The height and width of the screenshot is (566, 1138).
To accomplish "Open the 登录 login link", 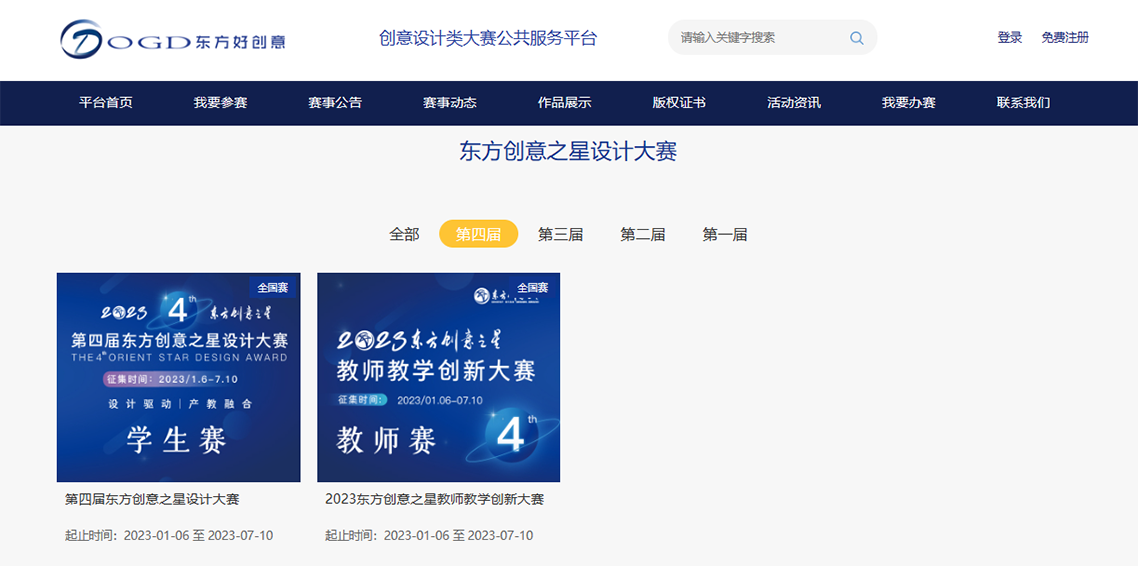I will [x=1009, y=38].
